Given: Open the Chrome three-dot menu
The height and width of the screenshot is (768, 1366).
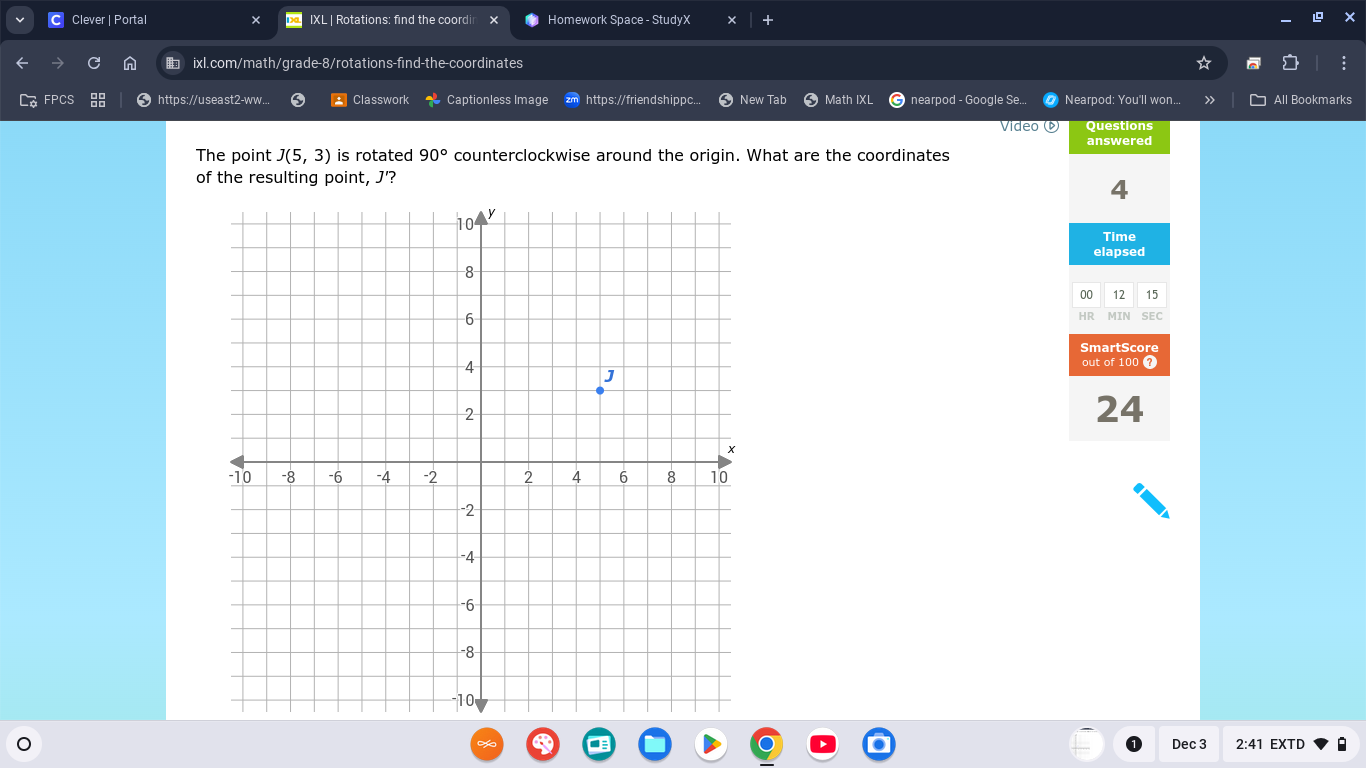Looking at the screenshot, I should pos(1344,63).
